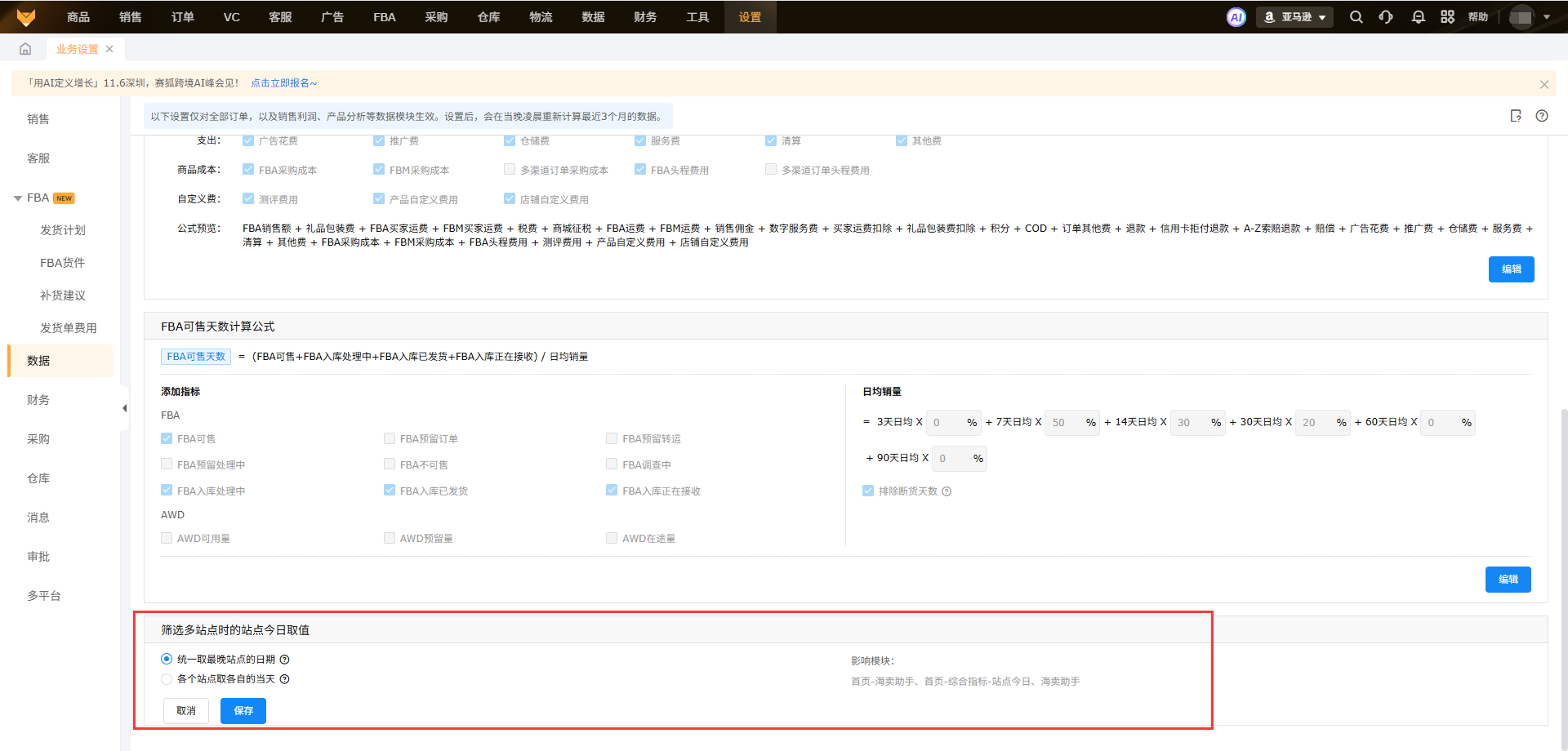Enable the AWD可用量 checkbox

coord(167,538)
